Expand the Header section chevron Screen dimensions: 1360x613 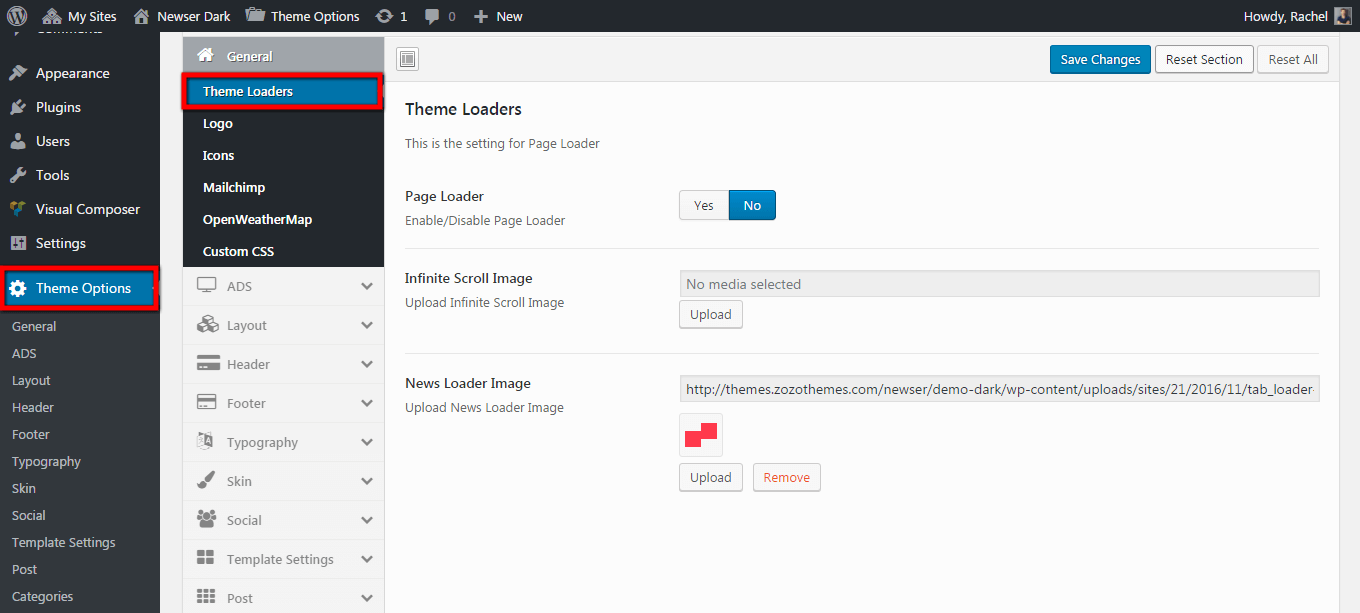coord(367,364)
